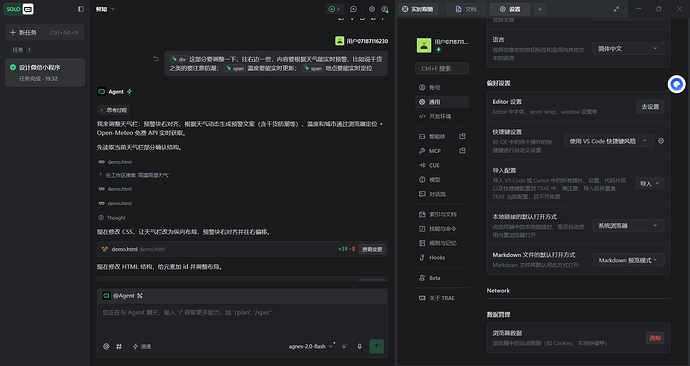Click the # context reference icon
The image size is (690, 366).
119,347
